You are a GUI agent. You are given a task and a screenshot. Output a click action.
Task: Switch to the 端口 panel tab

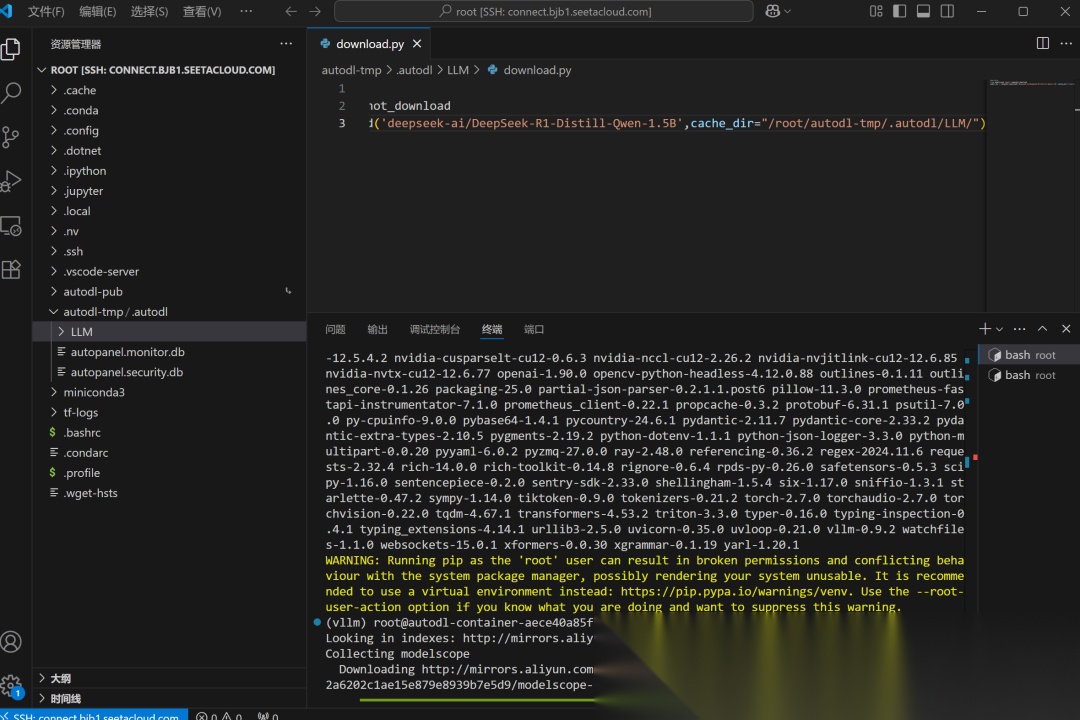point(534,329)
